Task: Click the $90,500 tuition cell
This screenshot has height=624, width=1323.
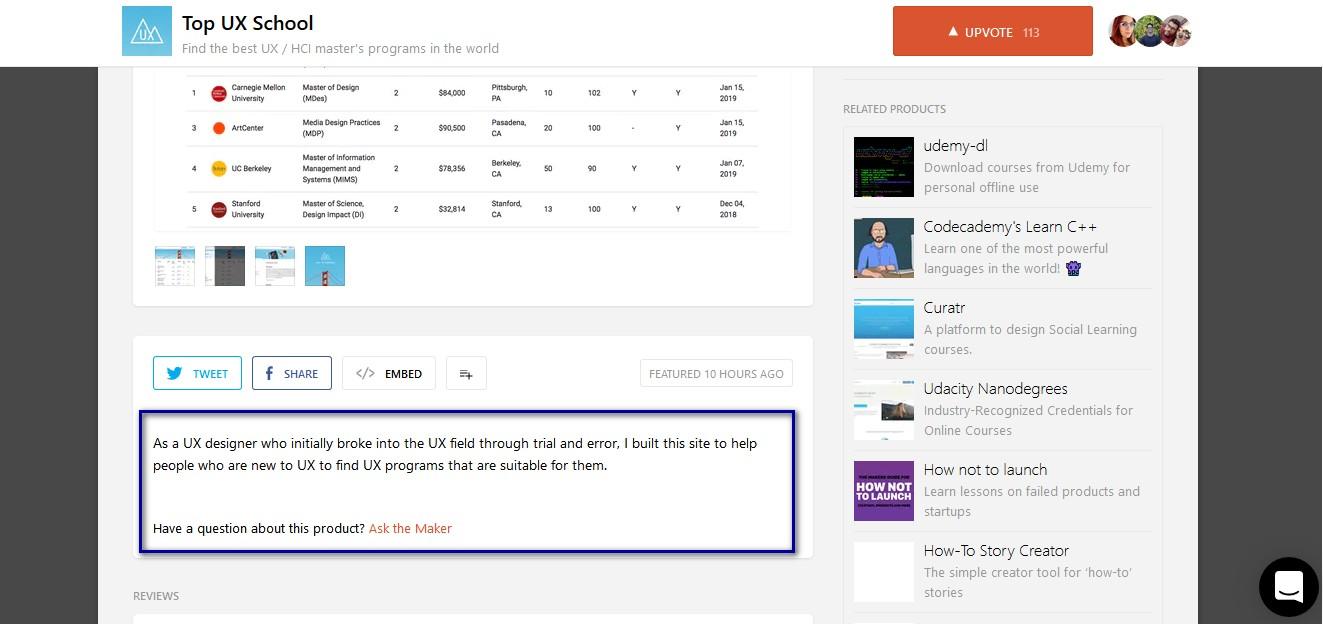Action: (x=452, y=128)
